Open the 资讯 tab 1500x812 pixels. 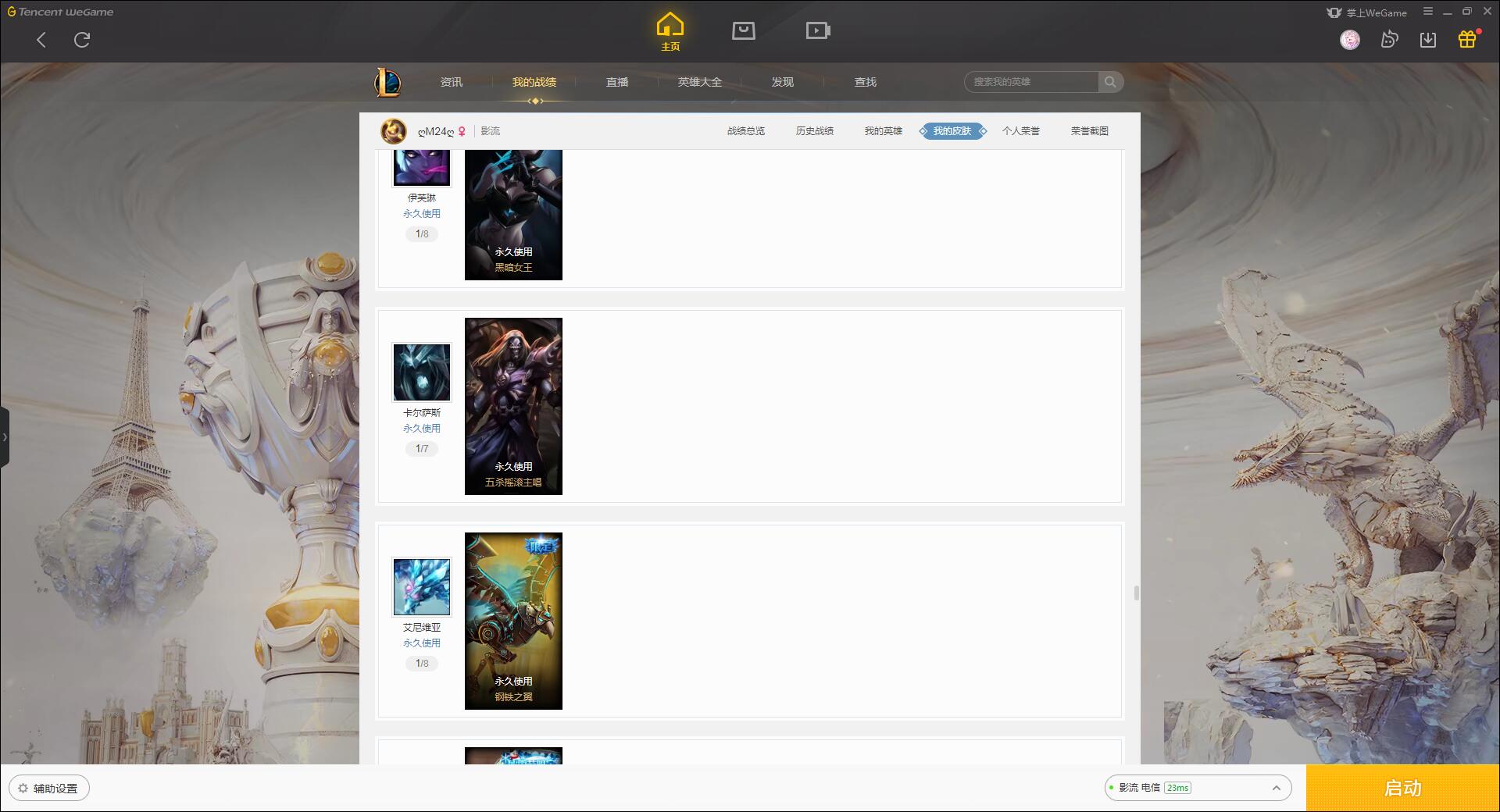tap(452, 82)
